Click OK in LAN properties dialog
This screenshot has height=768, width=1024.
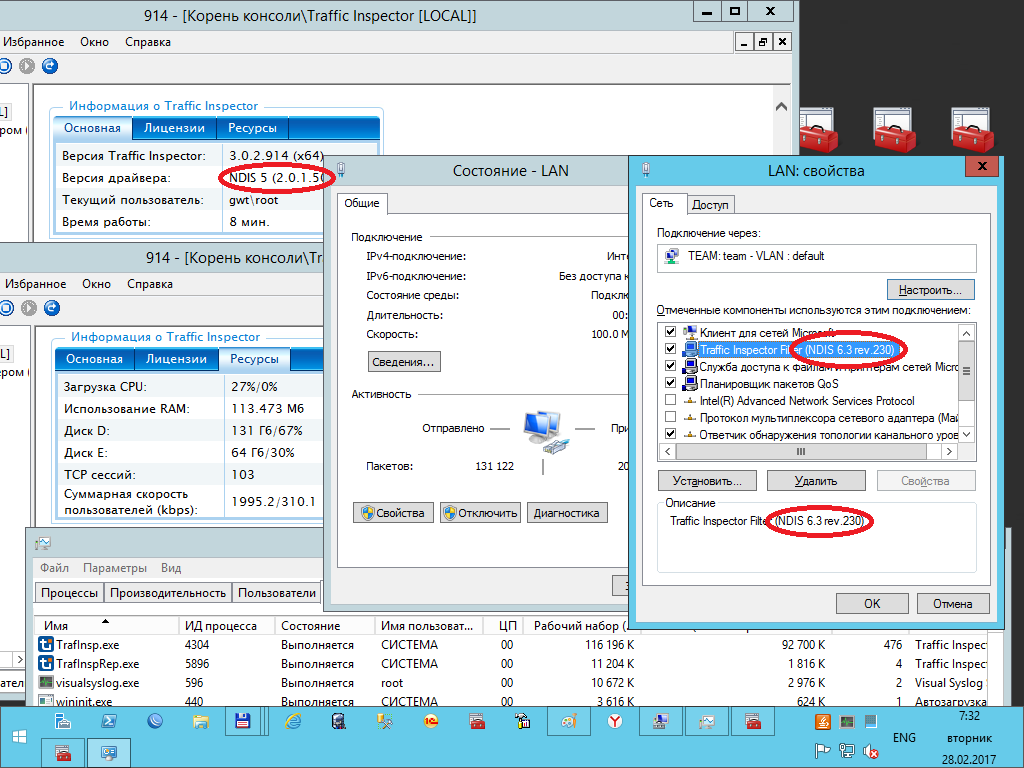coord(872,604)
